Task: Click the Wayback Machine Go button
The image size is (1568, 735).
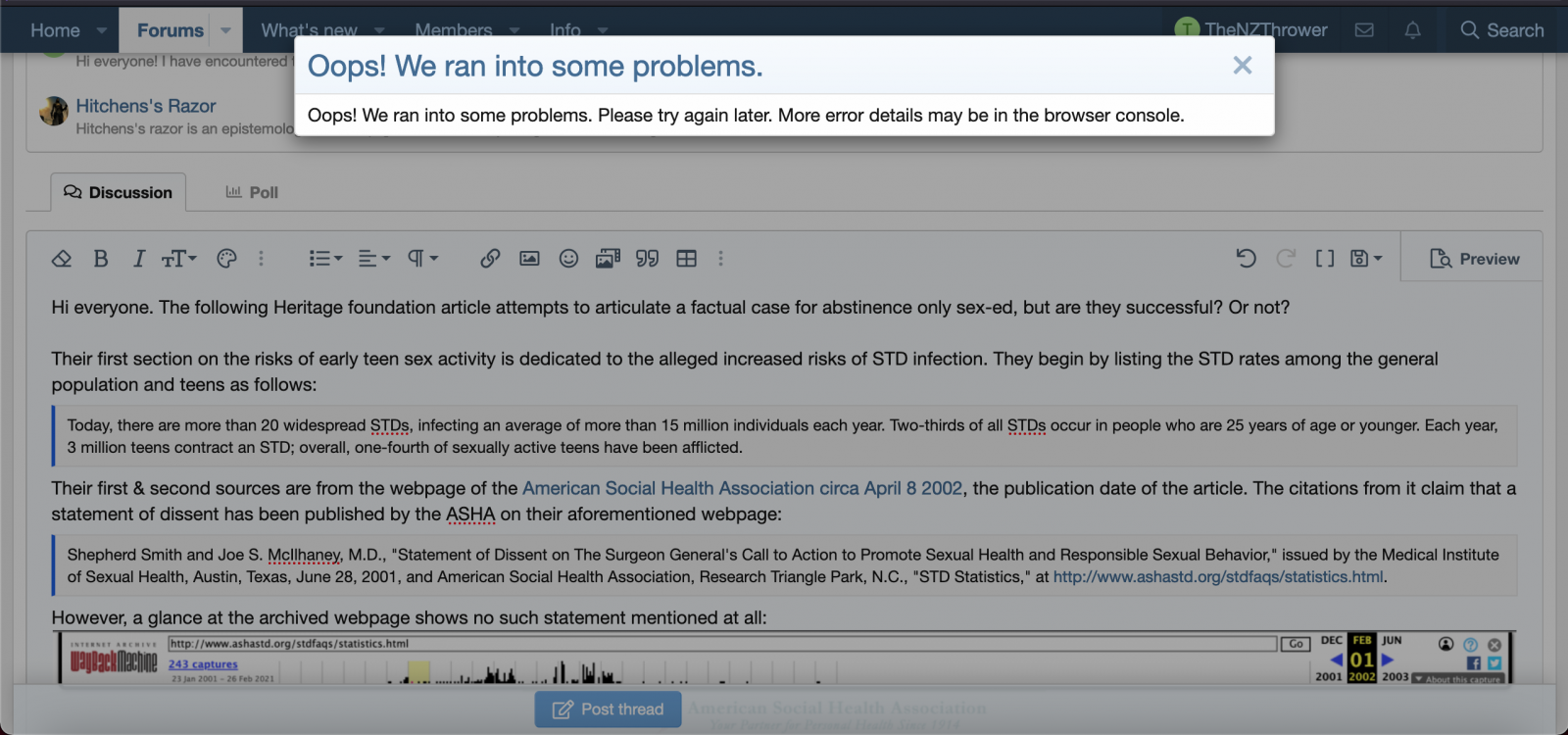Action: (x=1296, y=644)
